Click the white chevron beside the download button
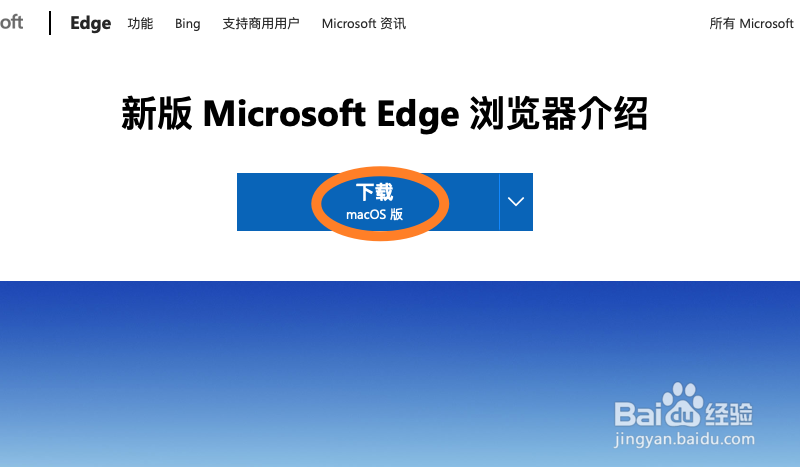Viewport: 800px width, 467px height. (x=516, y=202)
